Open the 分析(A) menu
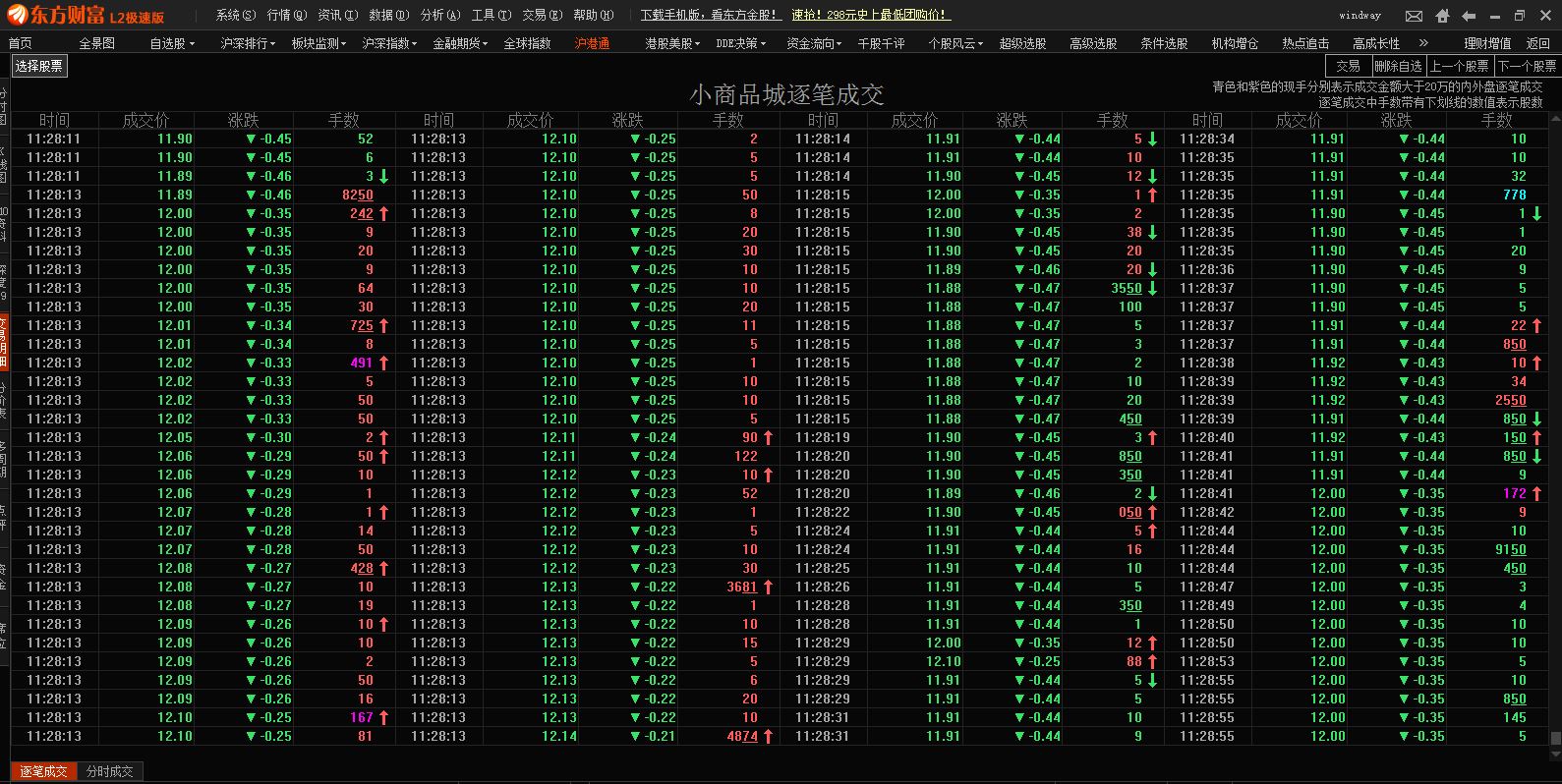The width and height of the screenshot is (1562, 784). [x=440, y=15]
